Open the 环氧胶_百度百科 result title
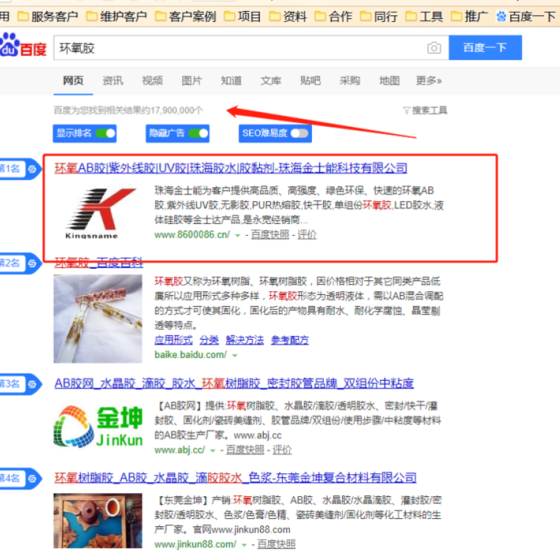The image size is (560, 560). (99, 262)
